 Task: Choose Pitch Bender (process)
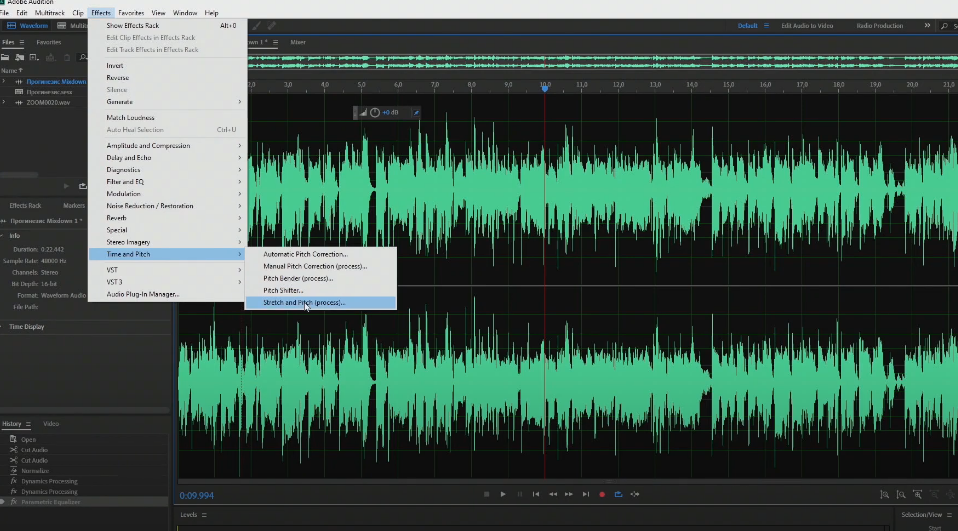pos(321,278)
